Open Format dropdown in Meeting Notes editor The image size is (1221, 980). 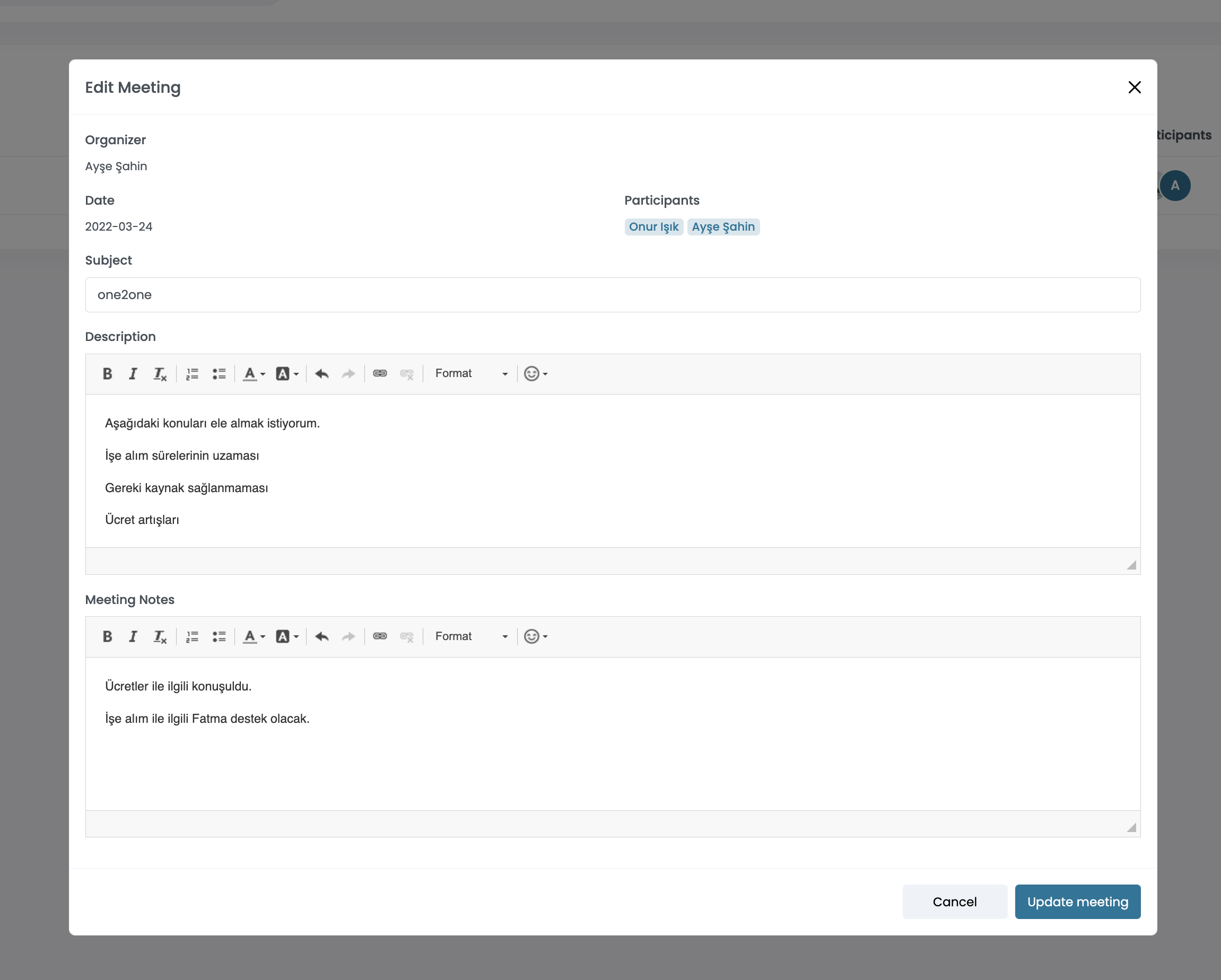tap(470, 636)
